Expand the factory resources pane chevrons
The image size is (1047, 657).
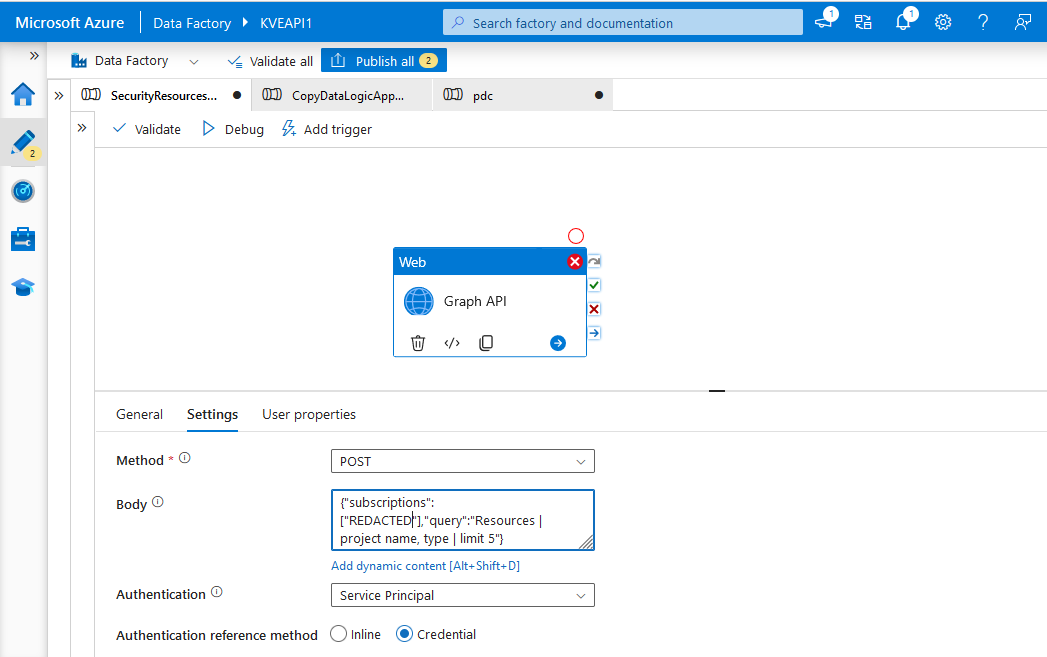(x=59, y=95)
